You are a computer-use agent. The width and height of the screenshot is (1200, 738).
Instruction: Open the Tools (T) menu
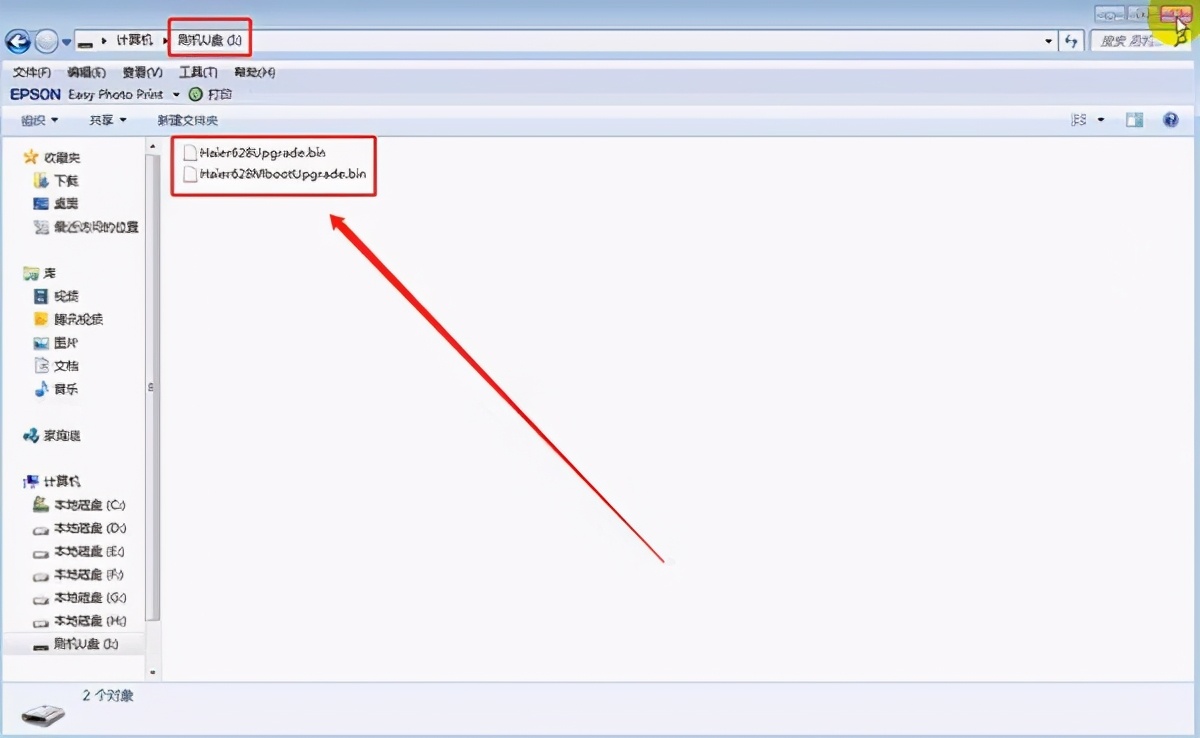tap(198, 72)
